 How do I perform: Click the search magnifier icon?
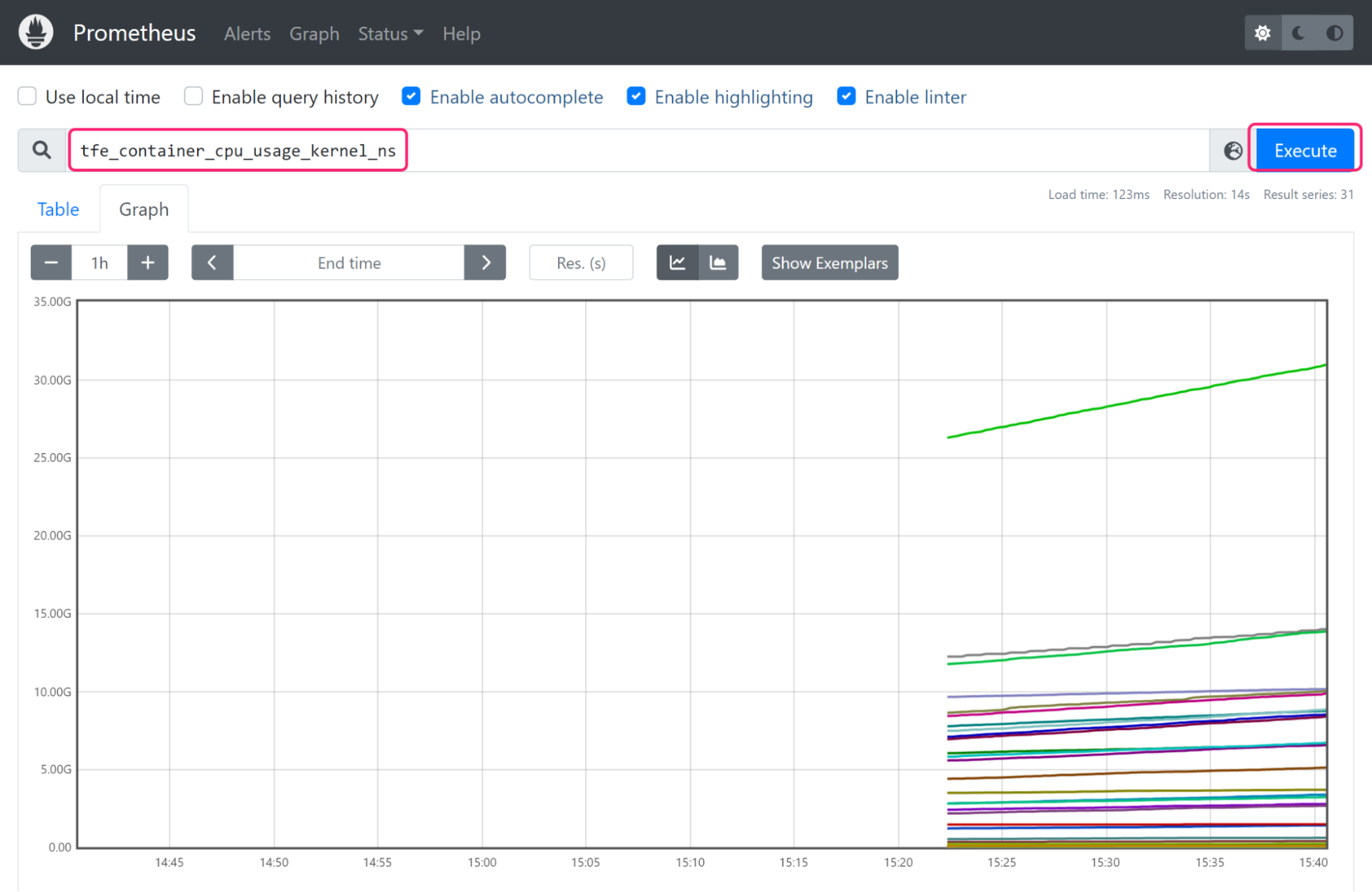[x=41, y=150]
